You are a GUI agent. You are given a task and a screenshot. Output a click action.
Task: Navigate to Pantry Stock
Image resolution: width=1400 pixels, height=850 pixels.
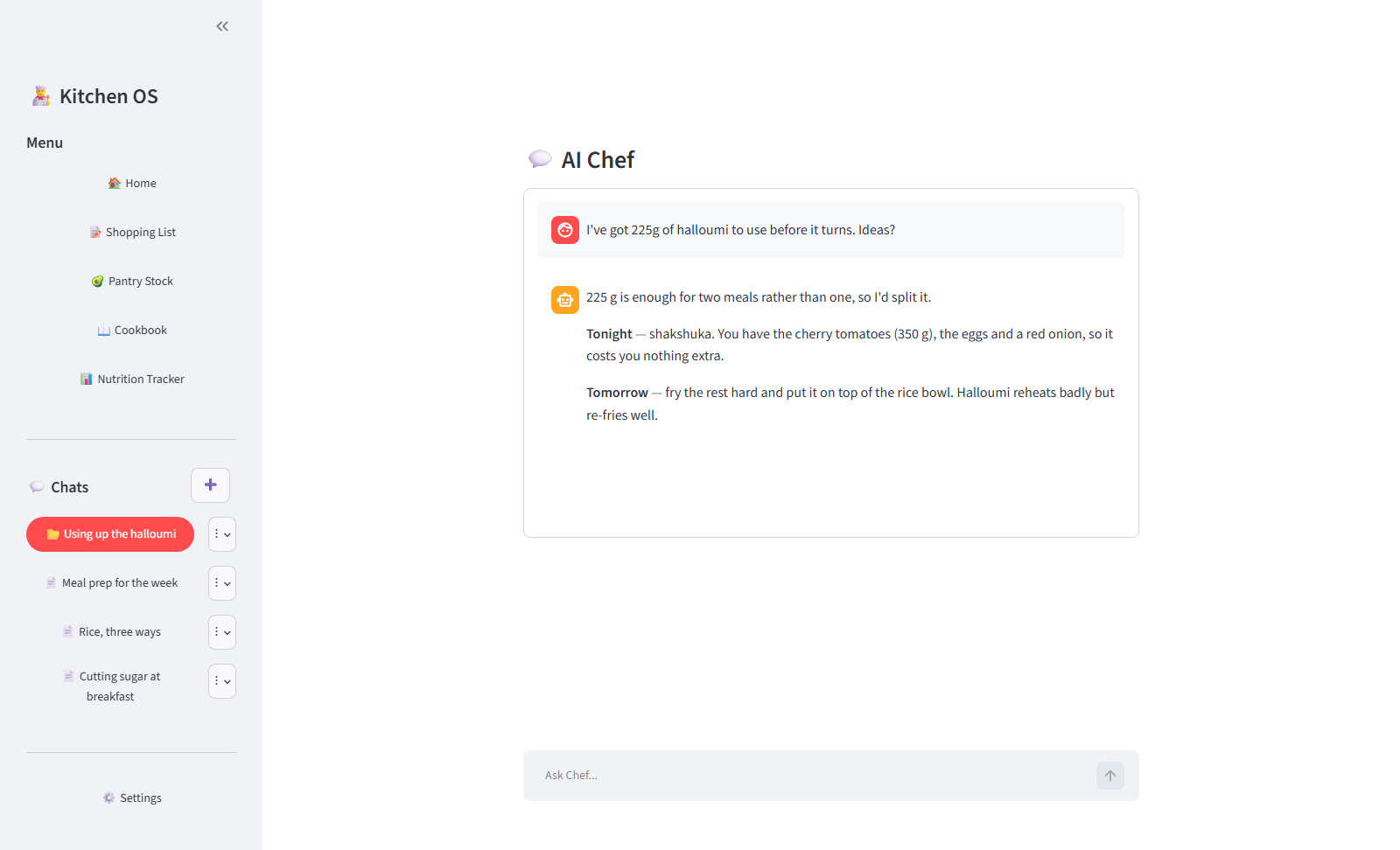coord(131,281)
